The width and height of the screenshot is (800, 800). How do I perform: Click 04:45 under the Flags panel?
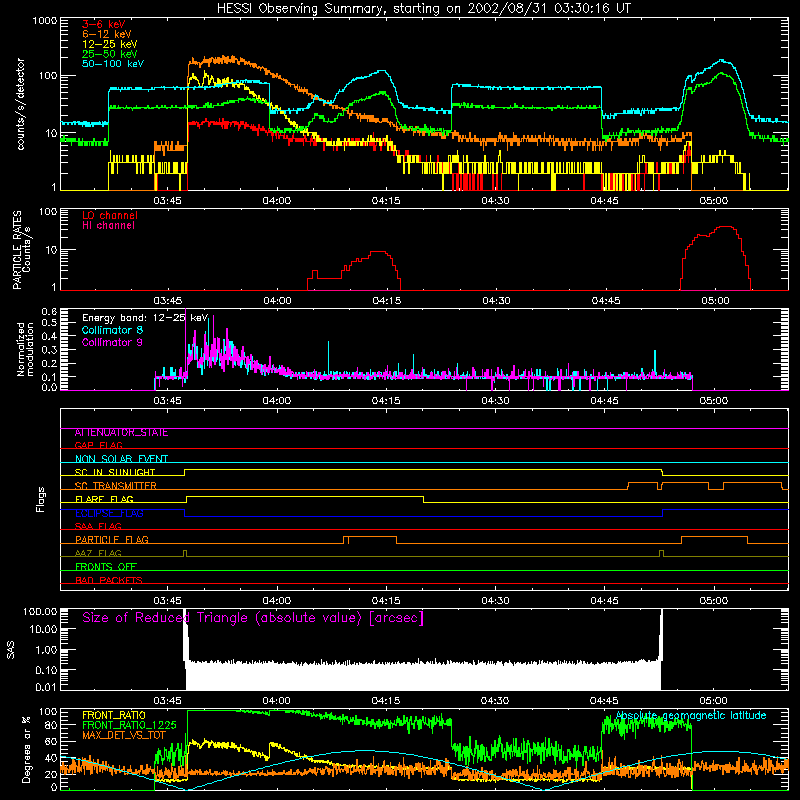click(605, 601)
